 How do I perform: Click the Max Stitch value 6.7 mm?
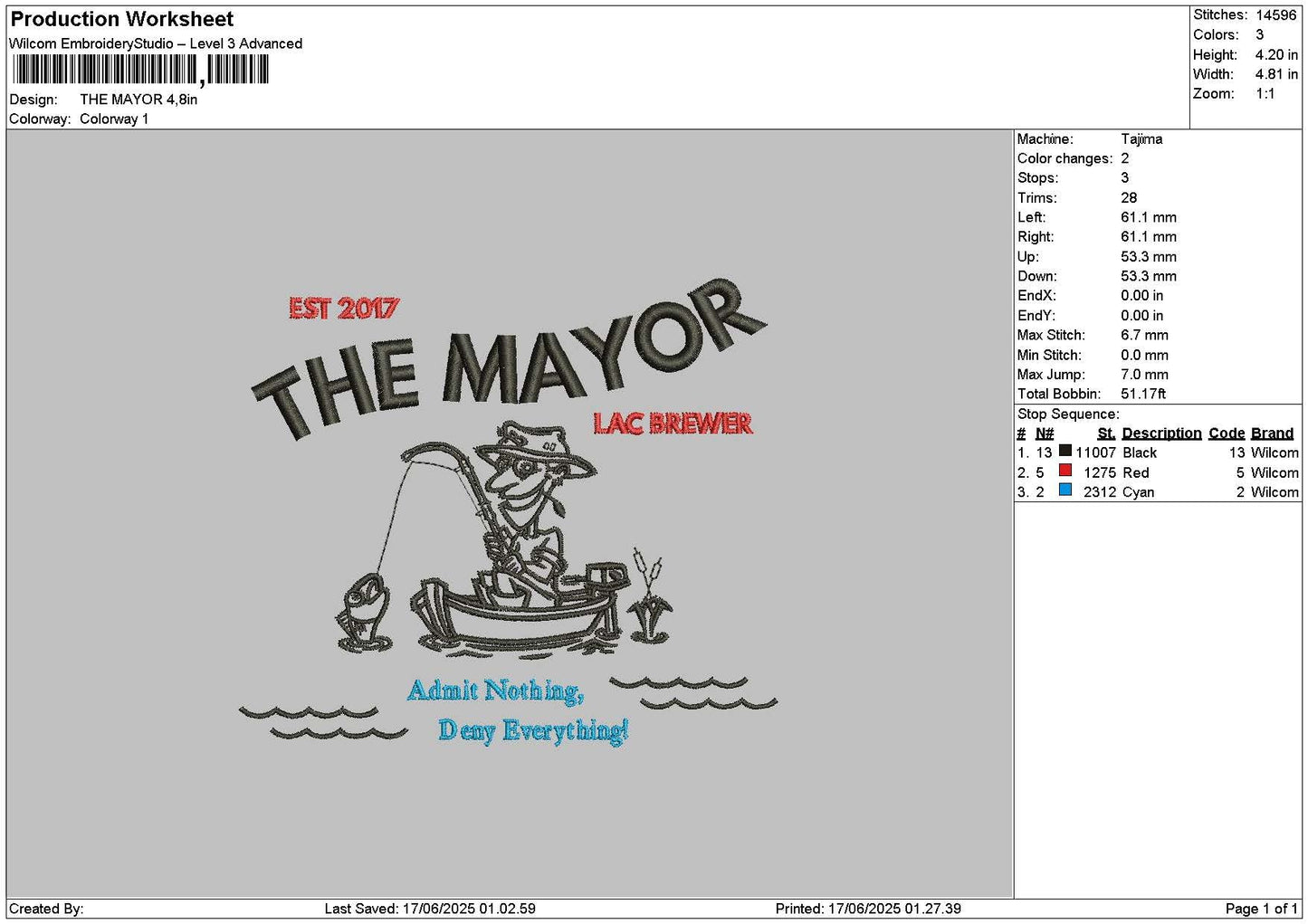pos(1145,335)
